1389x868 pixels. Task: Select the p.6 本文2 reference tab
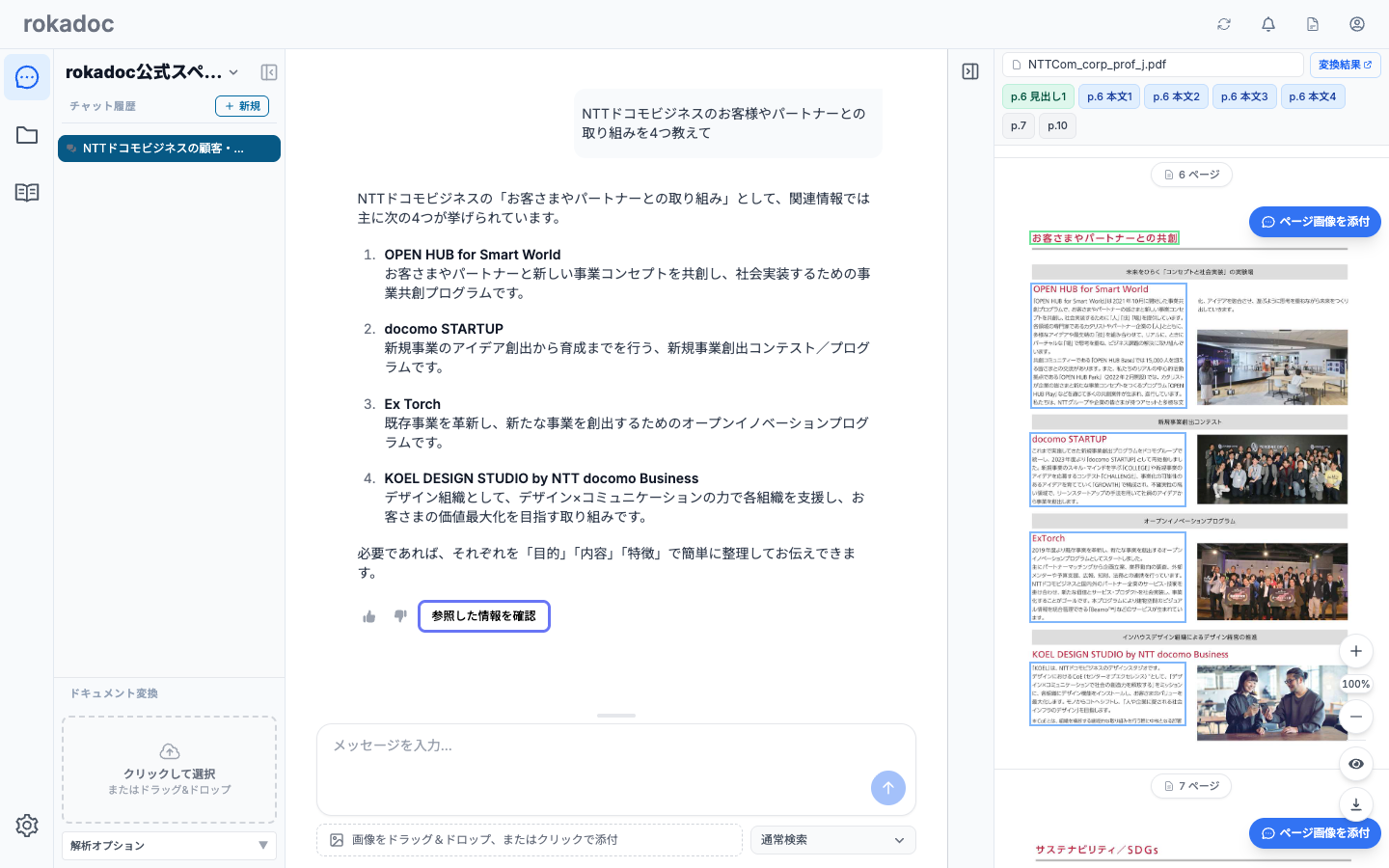[x=1176, y=96]
